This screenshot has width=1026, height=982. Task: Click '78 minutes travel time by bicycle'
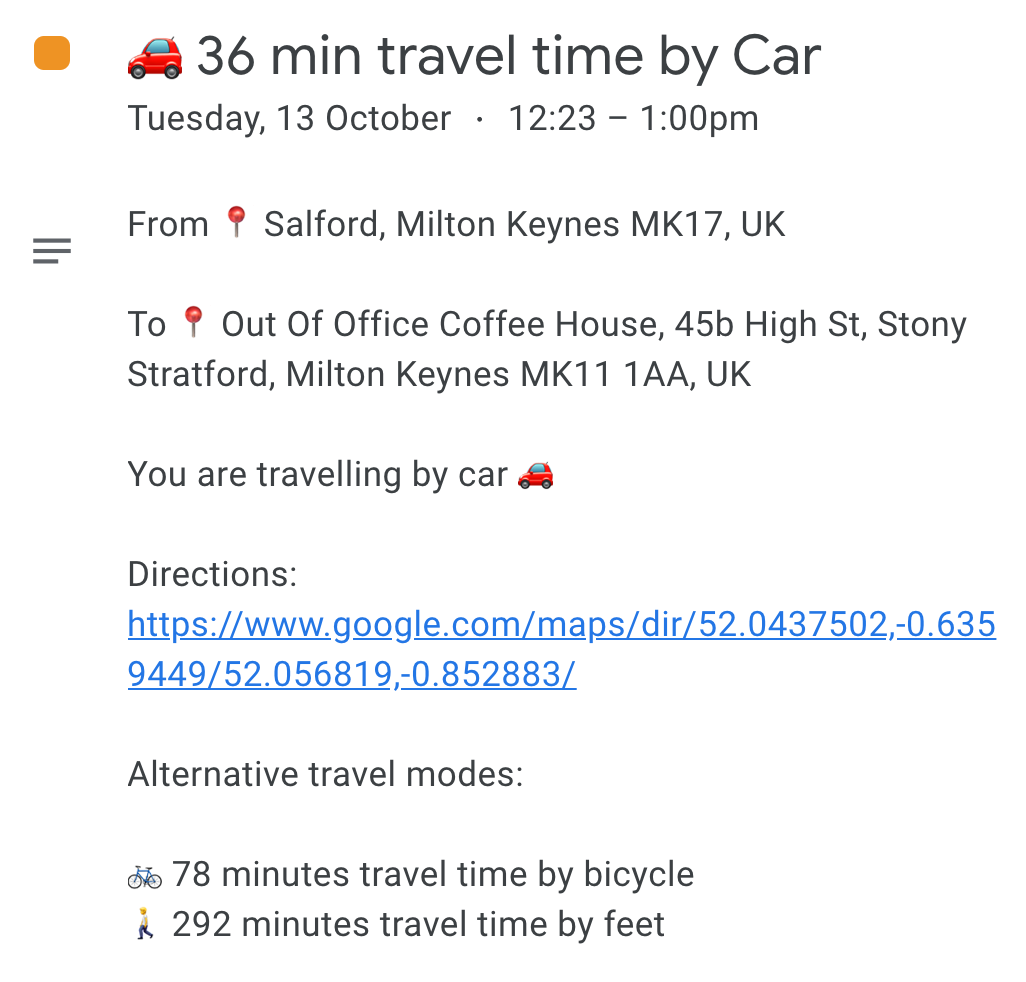click(433, 875)
